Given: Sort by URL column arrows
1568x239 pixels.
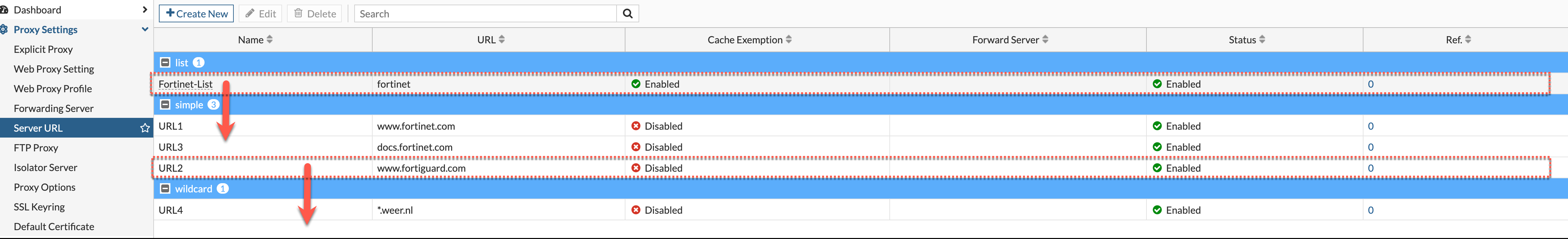Looking at the screenshot, I should [x=502, y=39].
